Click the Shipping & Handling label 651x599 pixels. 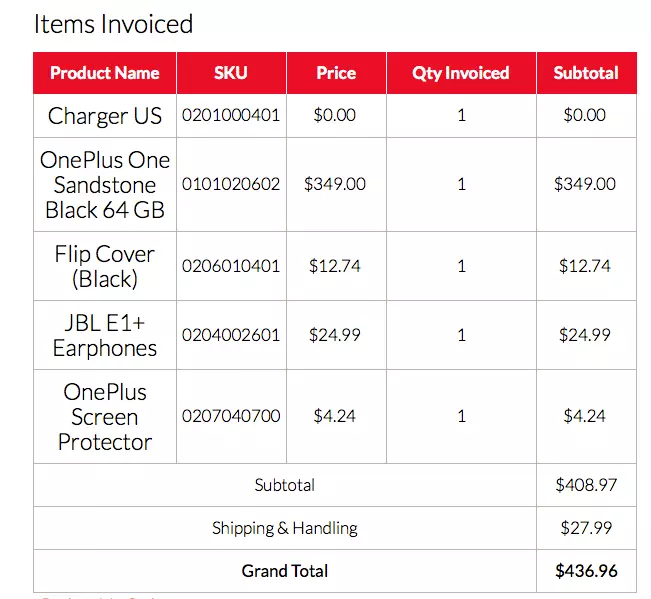pyautogui.click(x=285, y=528)
